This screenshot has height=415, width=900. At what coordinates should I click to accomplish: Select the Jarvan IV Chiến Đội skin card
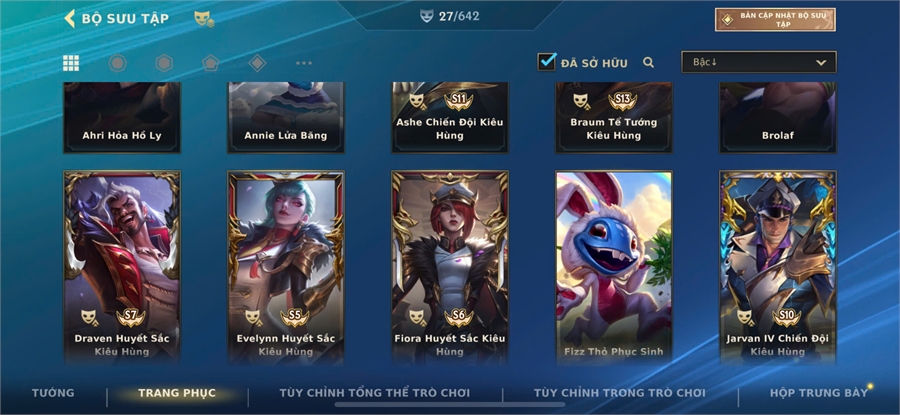778,267
